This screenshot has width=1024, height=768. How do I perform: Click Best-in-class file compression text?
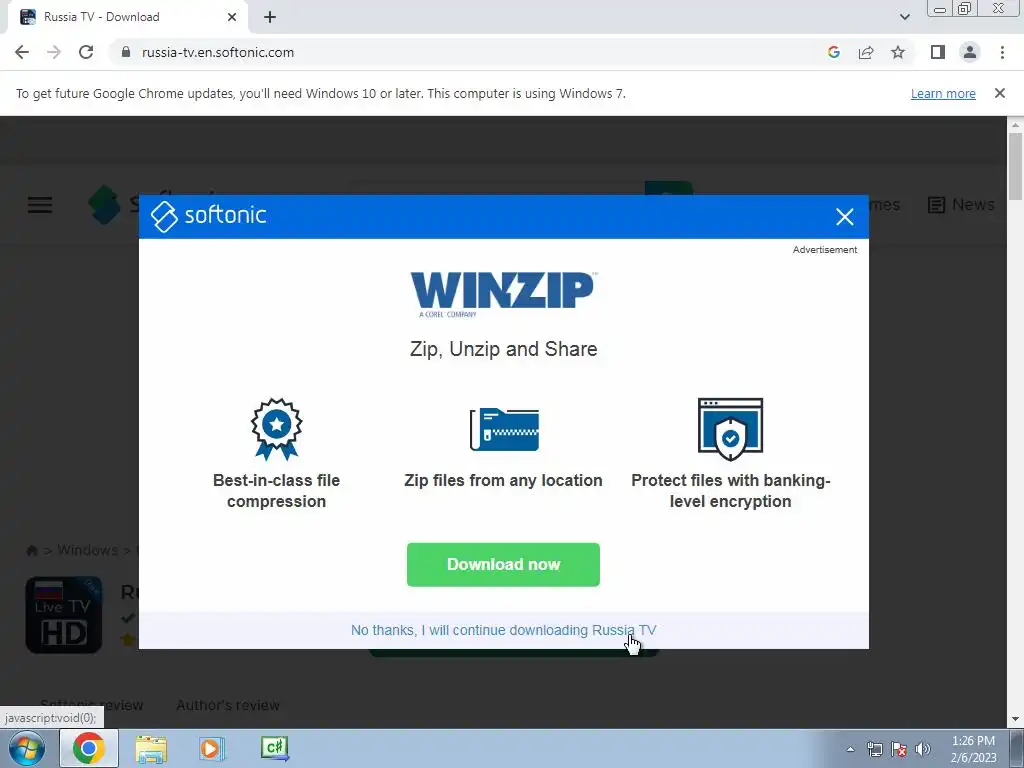(x=276, y=490)
